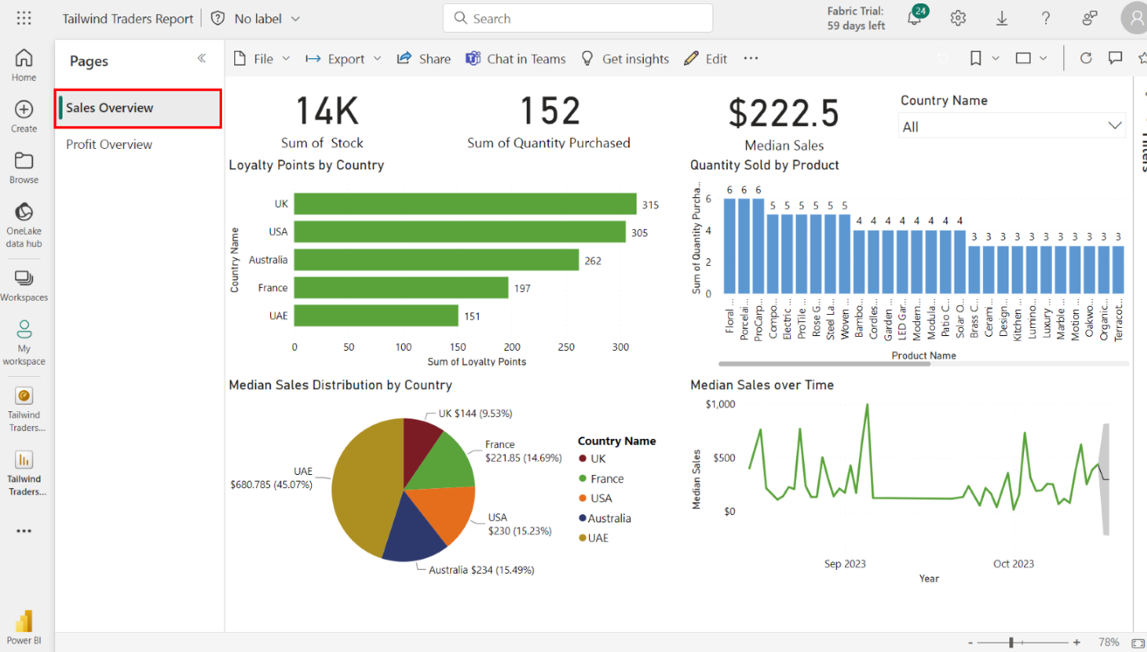
Task: Open the No label sensitivity dropdown
Action: tap(266, 18)
